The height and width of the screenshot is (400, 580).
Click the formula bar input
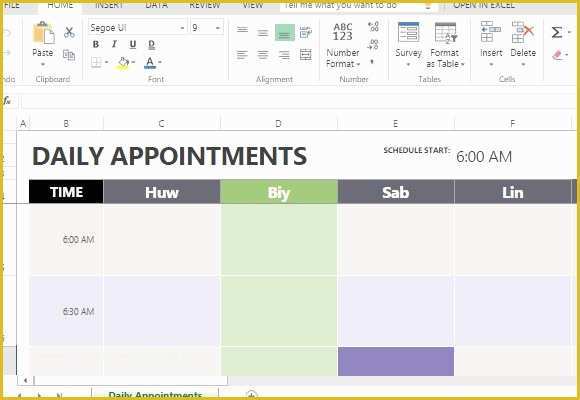(298, 101)
